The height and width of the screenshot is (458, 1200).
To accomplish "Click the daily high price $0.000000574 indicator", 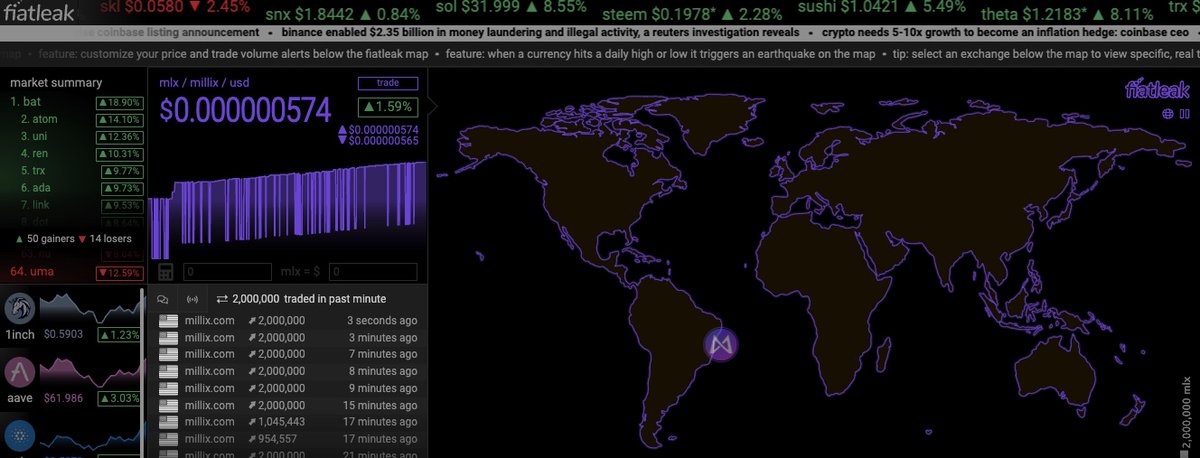I will [378, 130].
